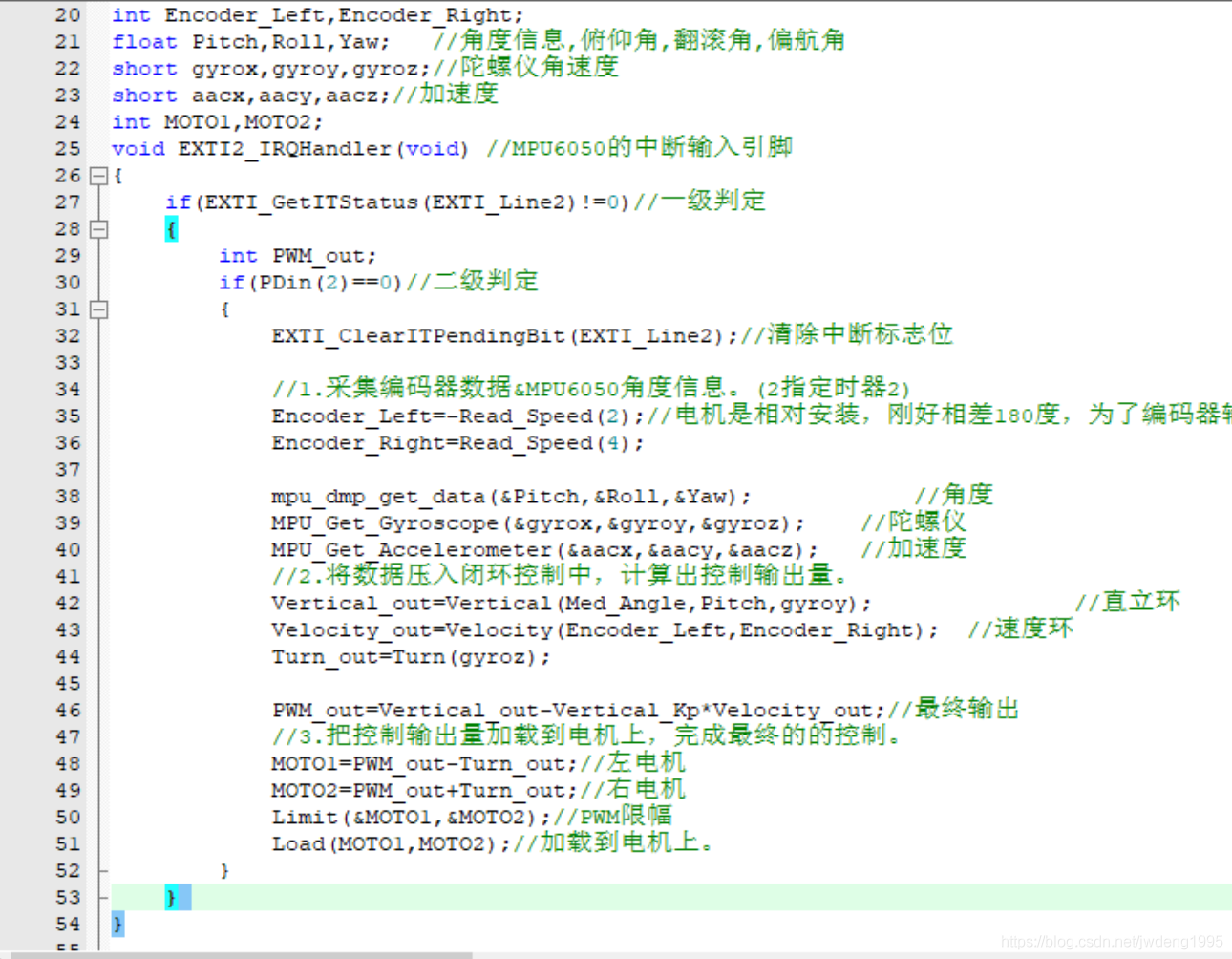Click the 'MOTO2=PWM_out+Turn_out;' statement
The height and width of the screenshot is (959, 1232).
point(425,792)
